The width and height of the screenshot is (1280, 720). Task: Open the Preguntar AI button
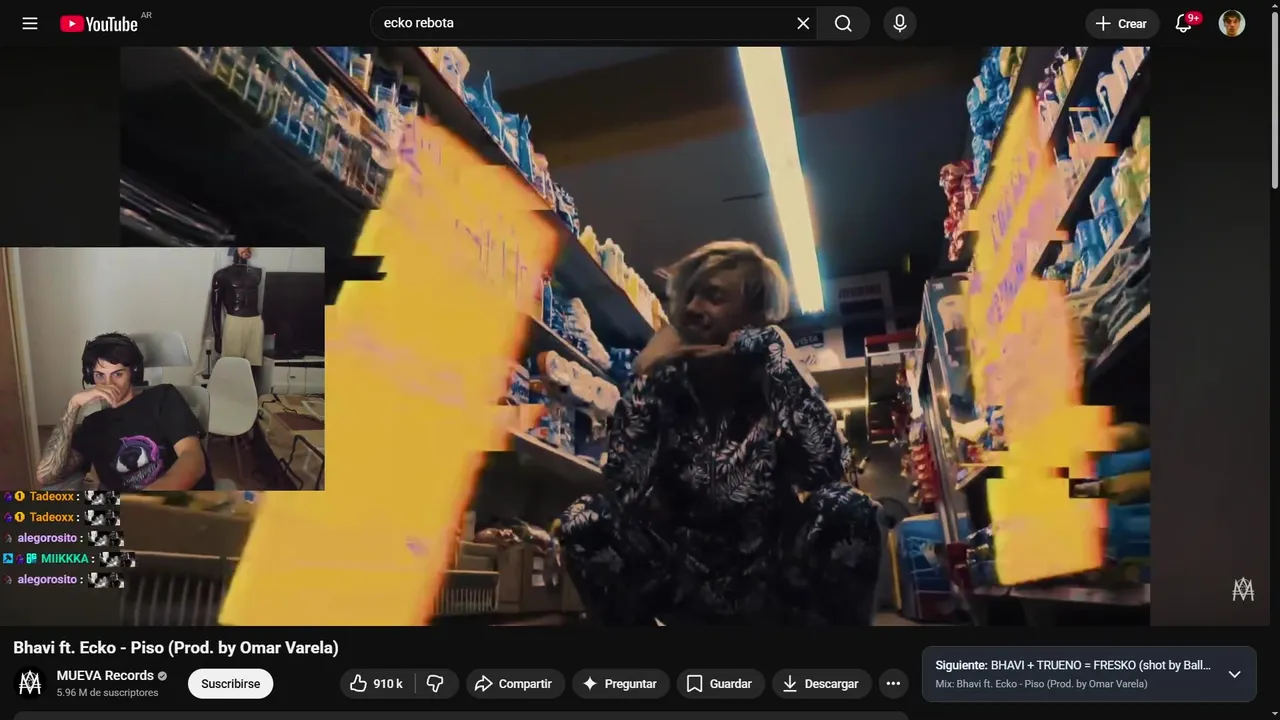[620, 684]
